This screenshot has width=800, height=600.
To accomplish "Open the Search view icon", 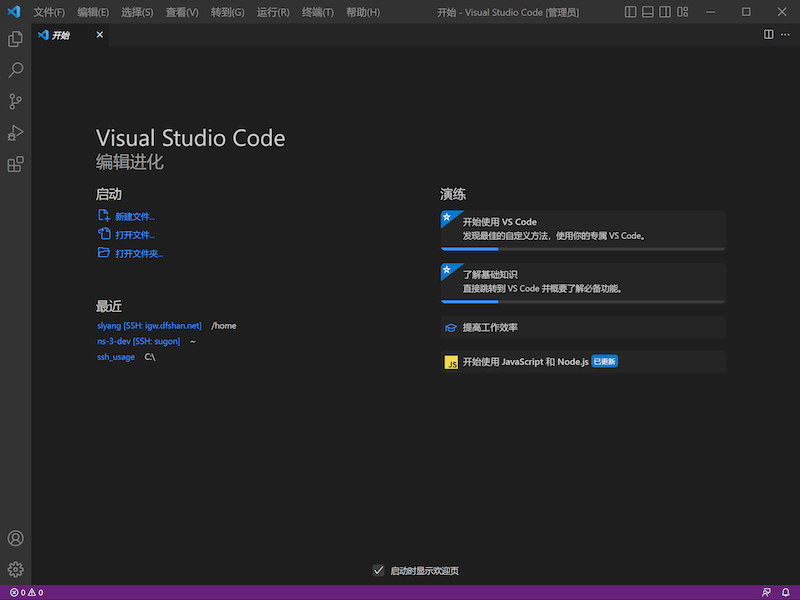I will [15, 70].
